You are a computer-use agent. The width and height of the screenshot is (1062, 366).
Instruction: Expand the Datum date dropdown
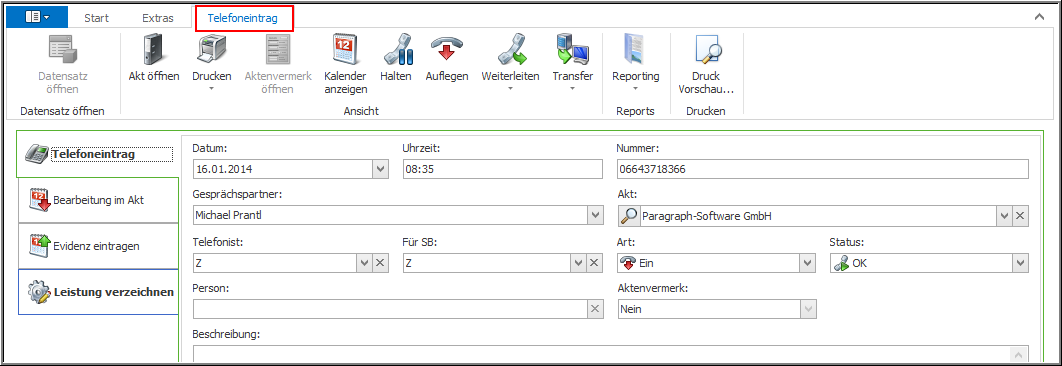coord(381,169)
